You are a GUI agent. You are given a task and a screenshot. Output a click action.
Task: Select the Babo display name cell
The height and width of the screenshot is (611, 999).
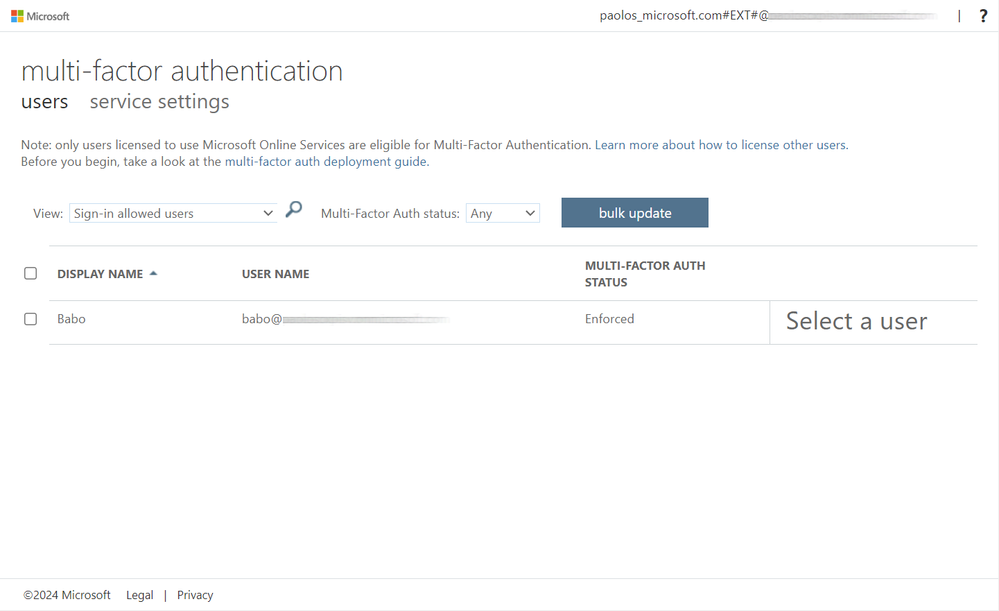[71, 319]
